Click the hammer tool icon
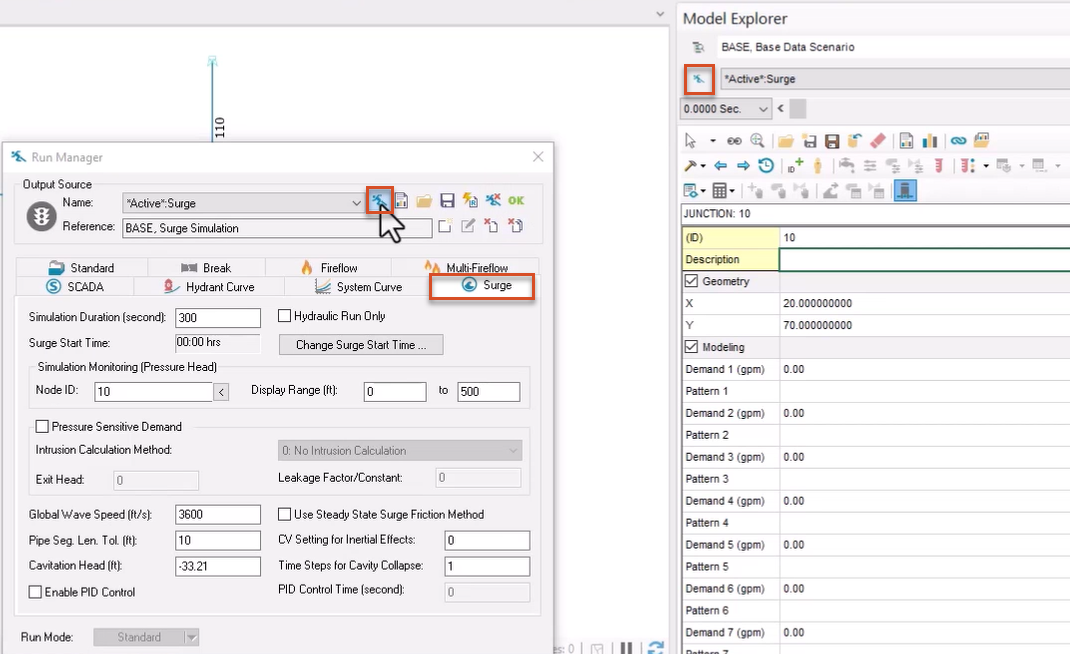Viewport: 1070px width, 654px height. tap(691, 166)
